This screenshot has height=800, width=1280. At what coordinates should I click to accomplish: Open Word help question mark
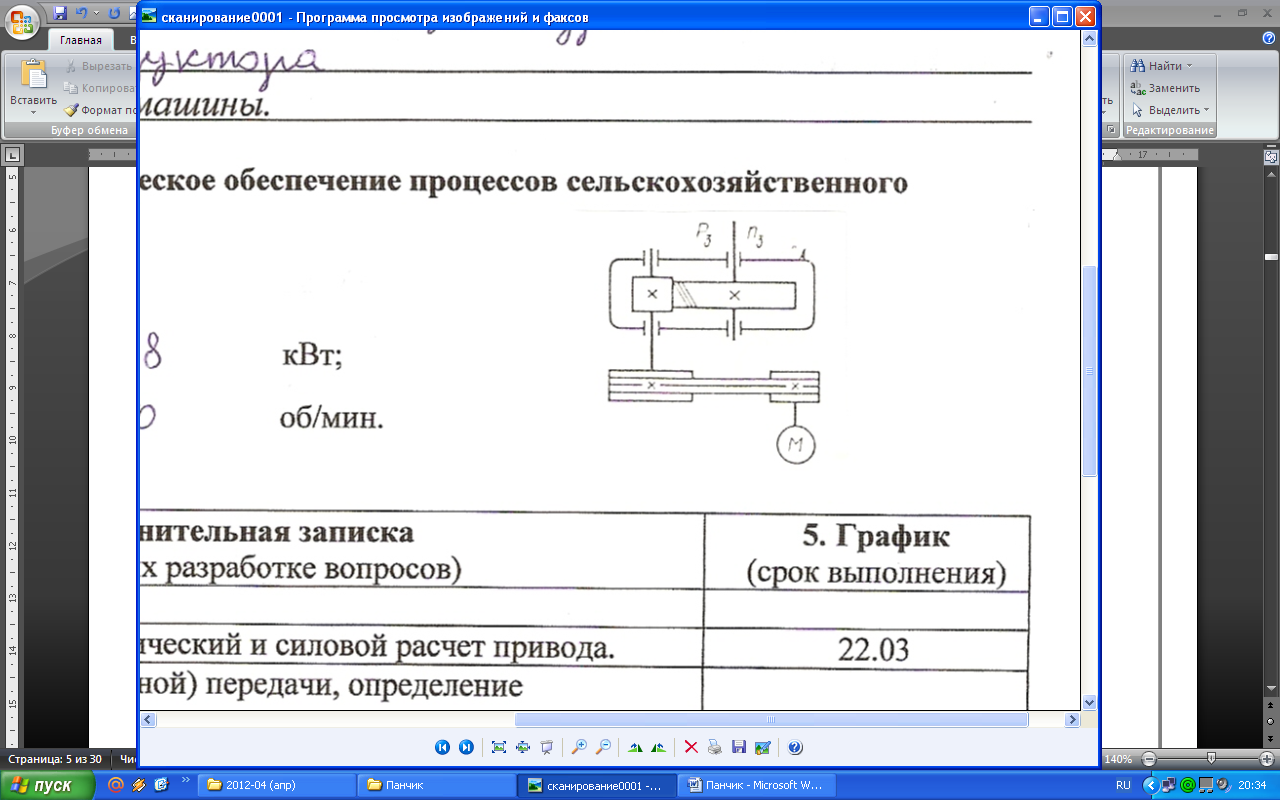click(x=1268, y=38)
